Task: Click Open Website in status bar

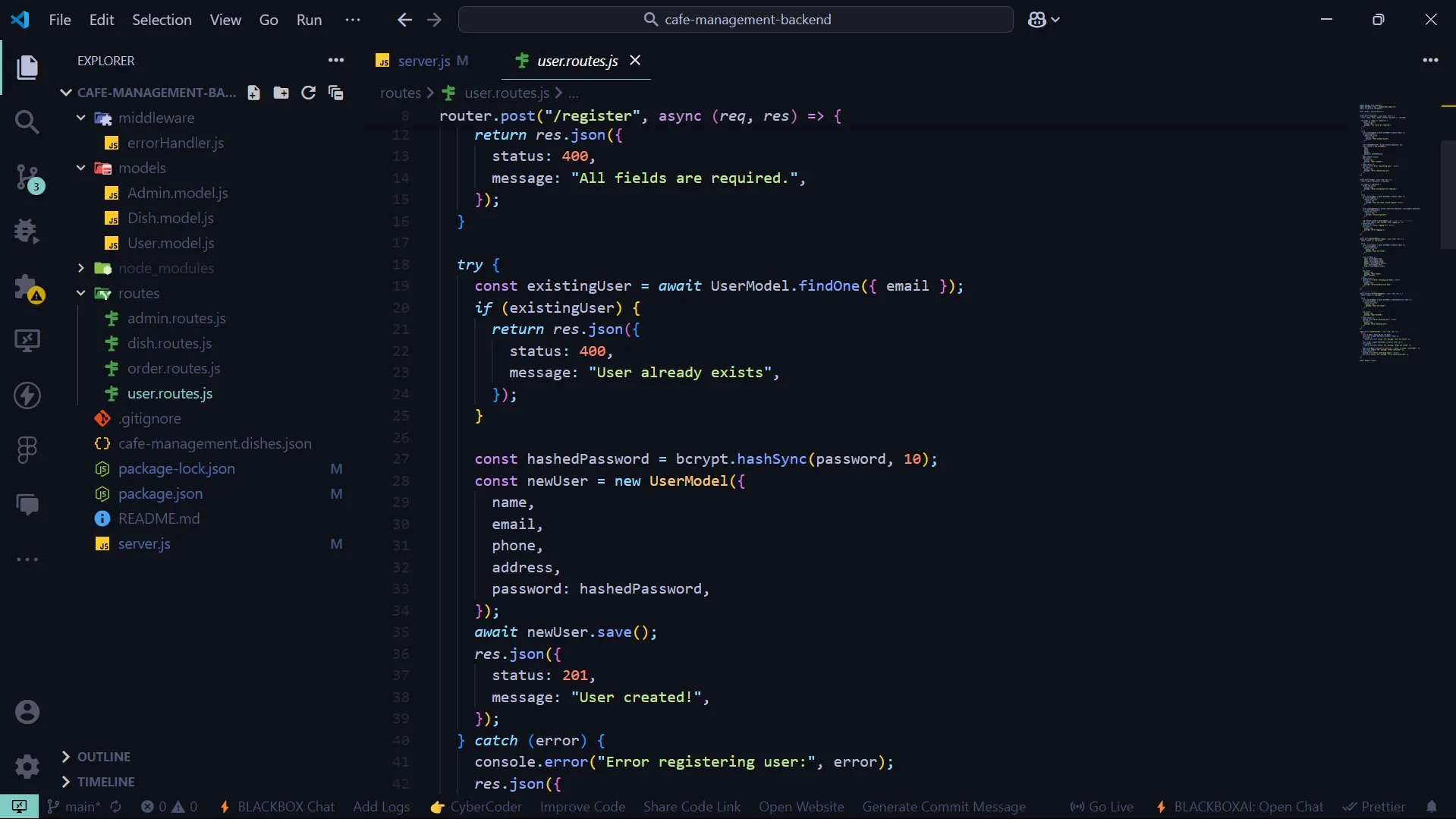Action: pyautogui.click(x=801, y=807)
